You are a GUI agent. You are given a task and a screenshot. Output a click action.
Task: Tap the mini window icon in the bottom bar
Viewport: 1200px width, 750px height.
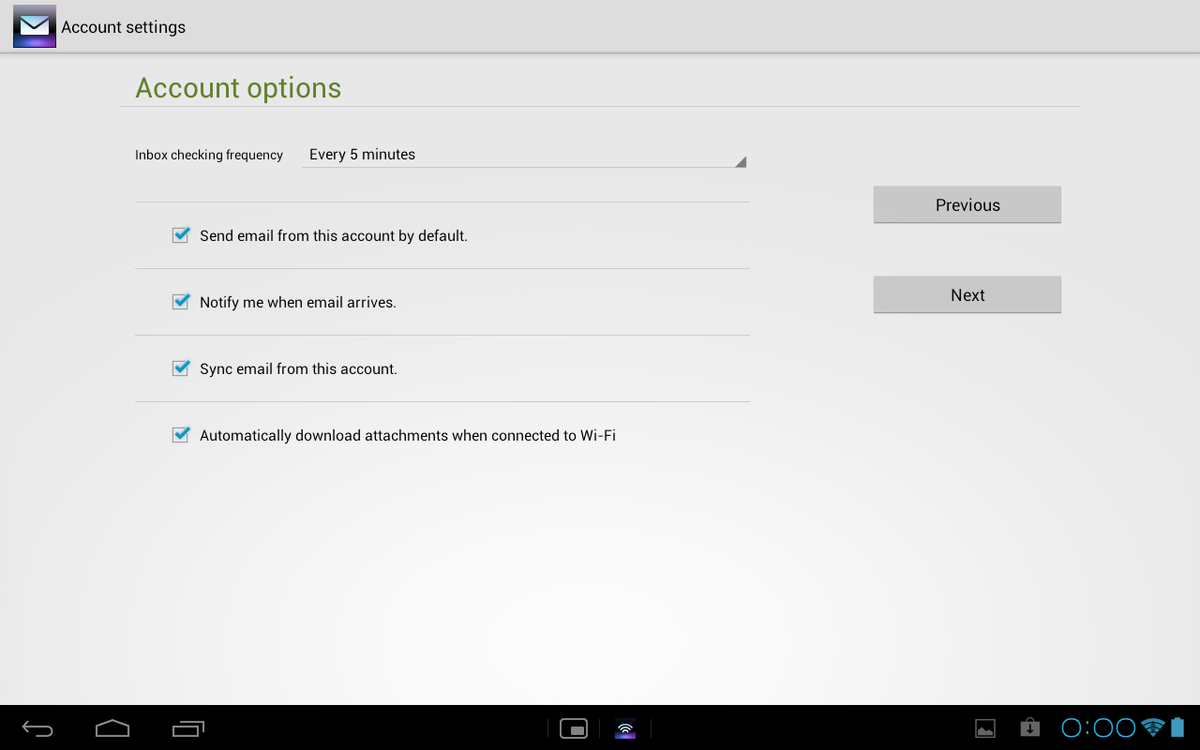click(574, 728)
